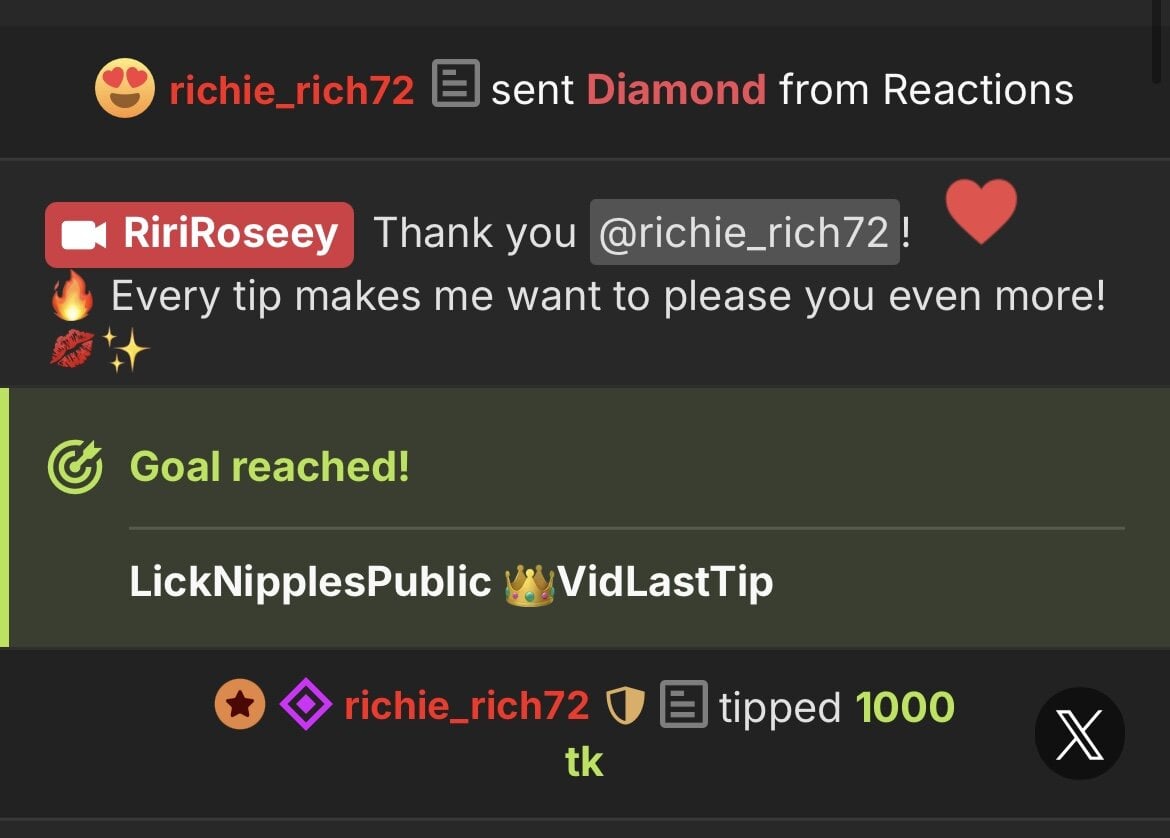
Task: Click the purple diamond badge icon
Action: coord(306,704)
